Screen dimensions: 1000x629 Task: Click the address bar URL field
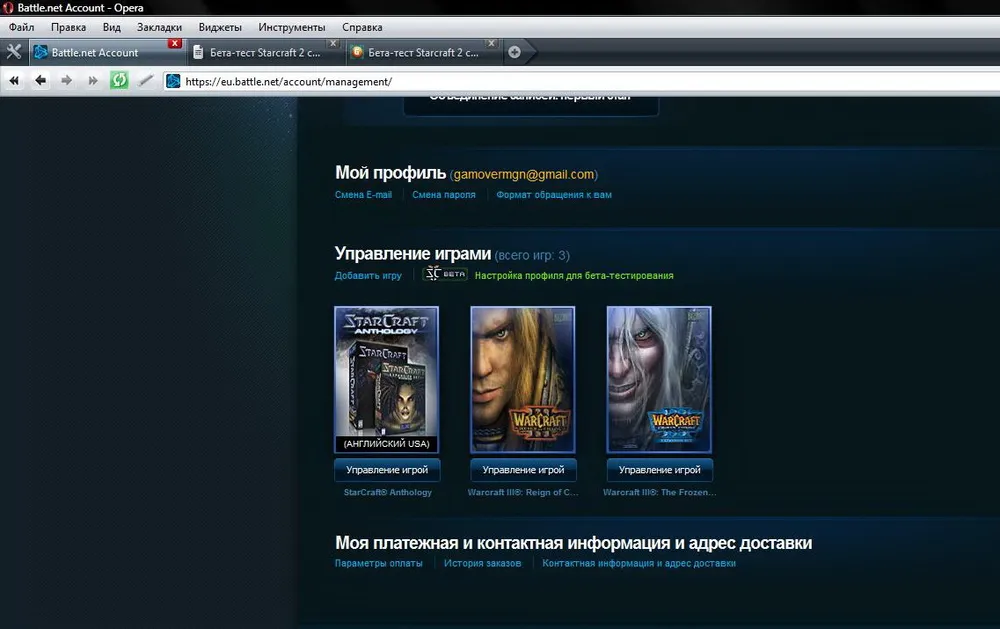pyautogui.click(x=580, y=81)
